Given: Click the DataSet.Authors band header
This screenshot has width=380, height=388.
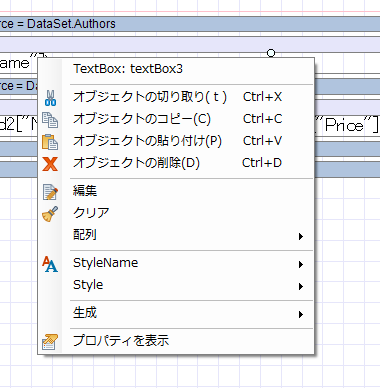Looking at the screenshot, I should pyautogui.click(x=190, y=24).
